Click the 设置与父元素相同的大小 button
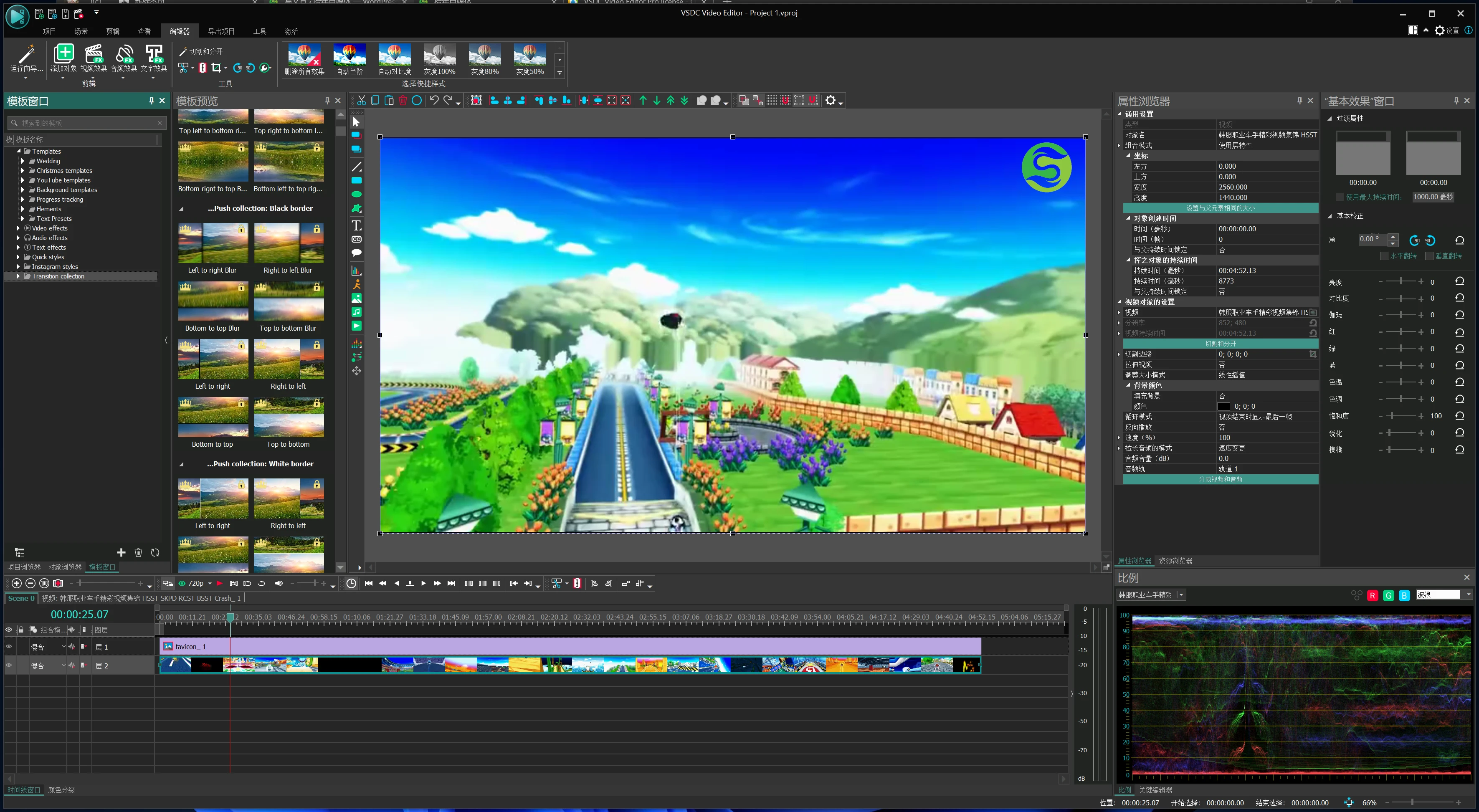 pos(1220,208)
